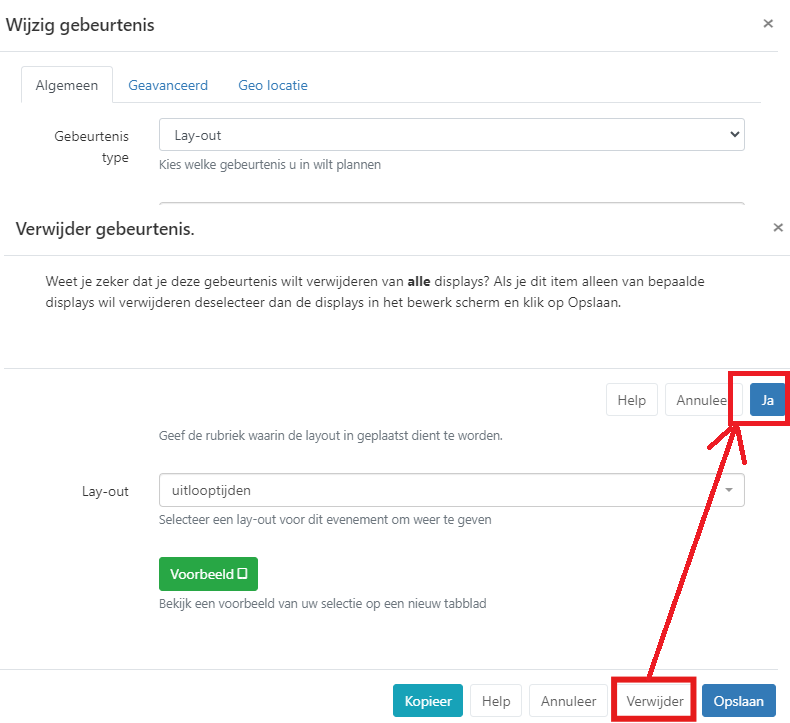
Task: Click the partially hidden field below Gebeurtenis type
Action: coord(451,205)
